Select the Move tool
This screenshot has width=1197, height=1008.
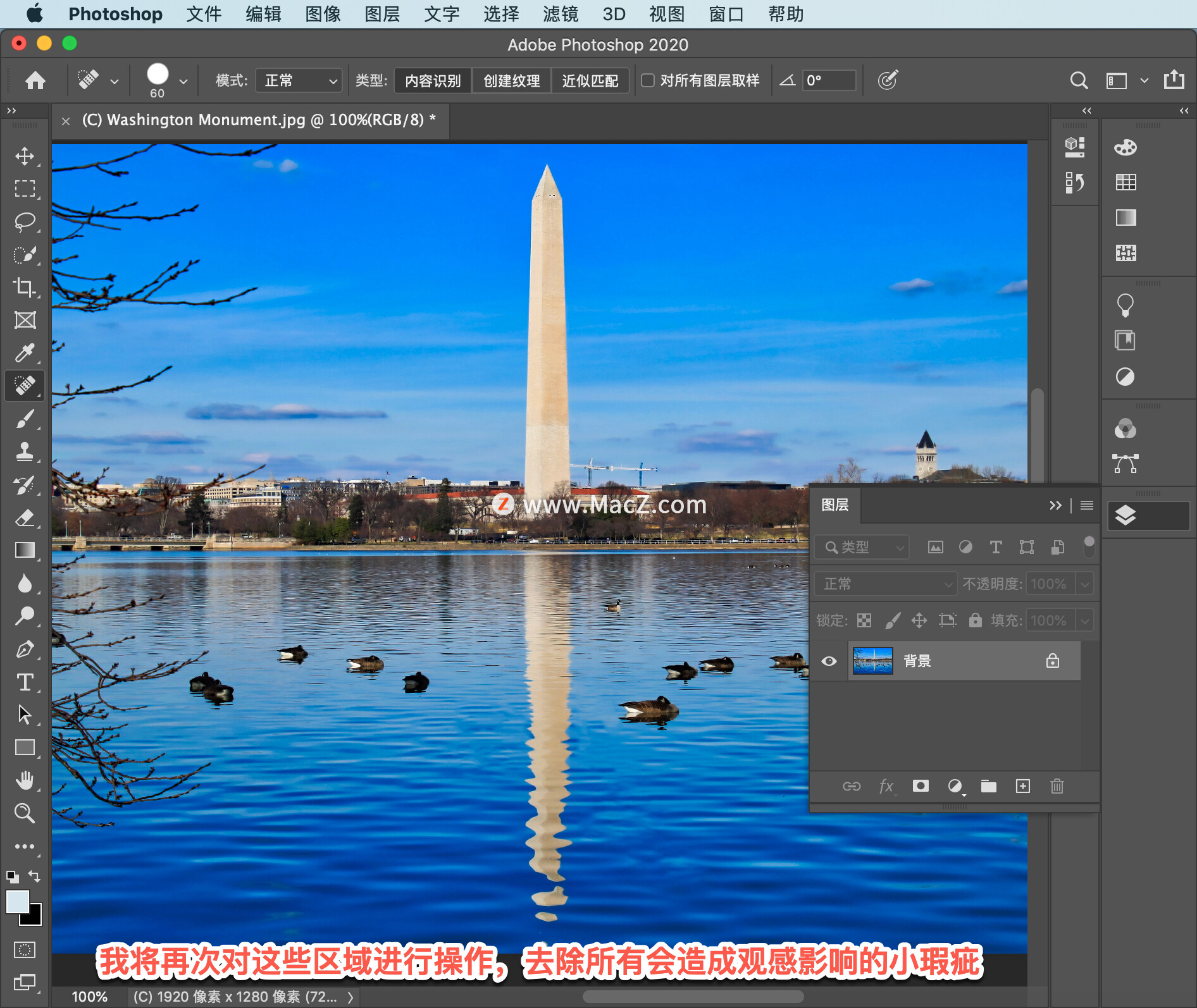(x=25, y=156)
